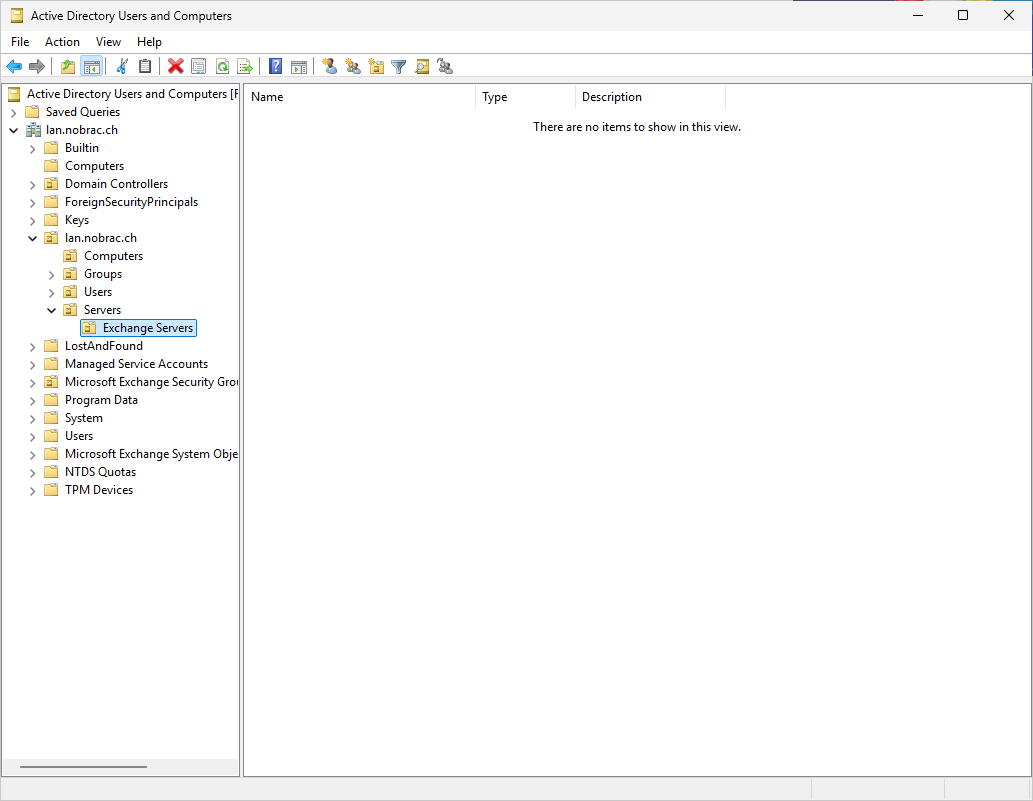
Task: Expand the Program Data container
Action: 32,400
